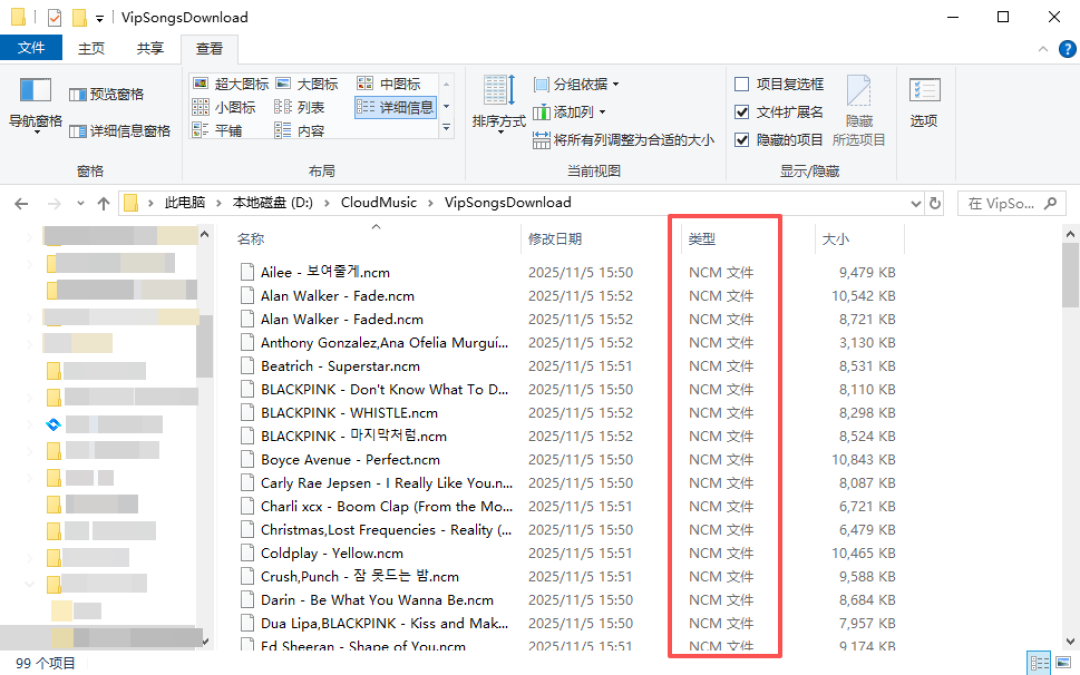The width and height of the screenshot is (1080, 675).
Task: Open the address bar history dropdown
Action: point(915,203)
